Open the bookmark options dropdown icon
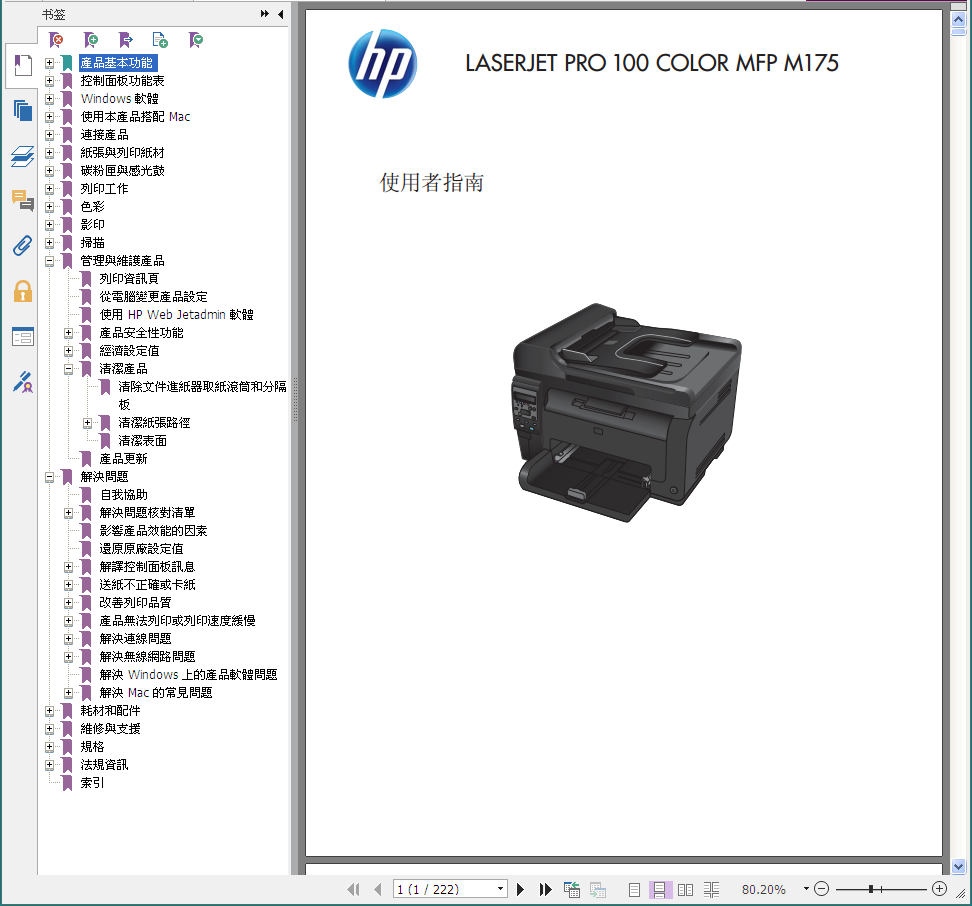 pyautogui.click(x=196, y=40)
